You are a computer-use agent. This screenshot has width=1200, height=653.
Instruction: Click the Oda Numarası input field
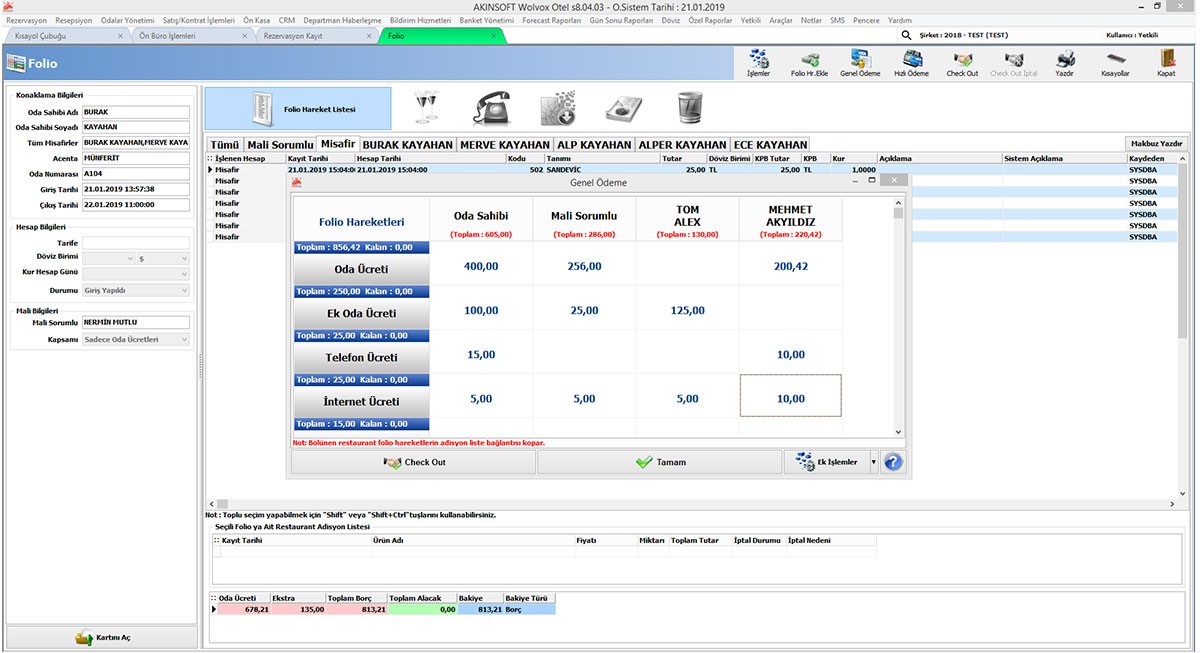135,174
